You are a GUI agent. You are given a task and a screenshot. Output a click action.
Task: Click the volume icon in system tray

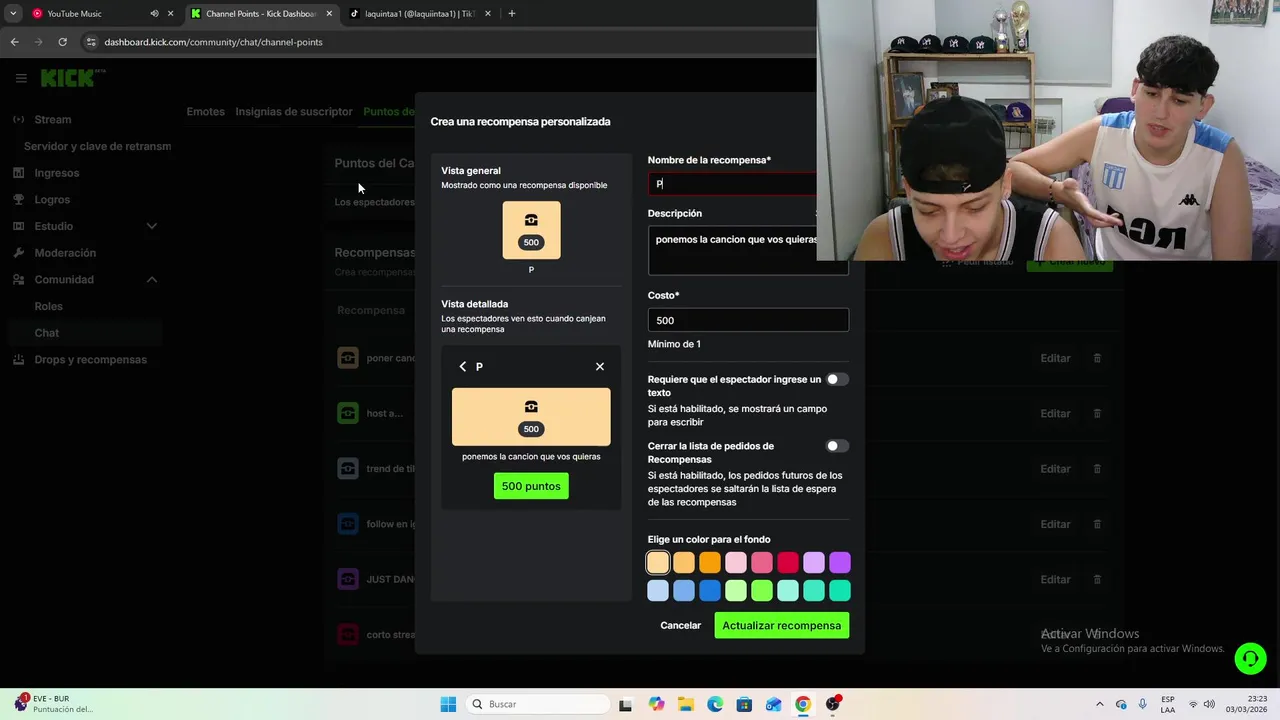(x=1209, y=704)
